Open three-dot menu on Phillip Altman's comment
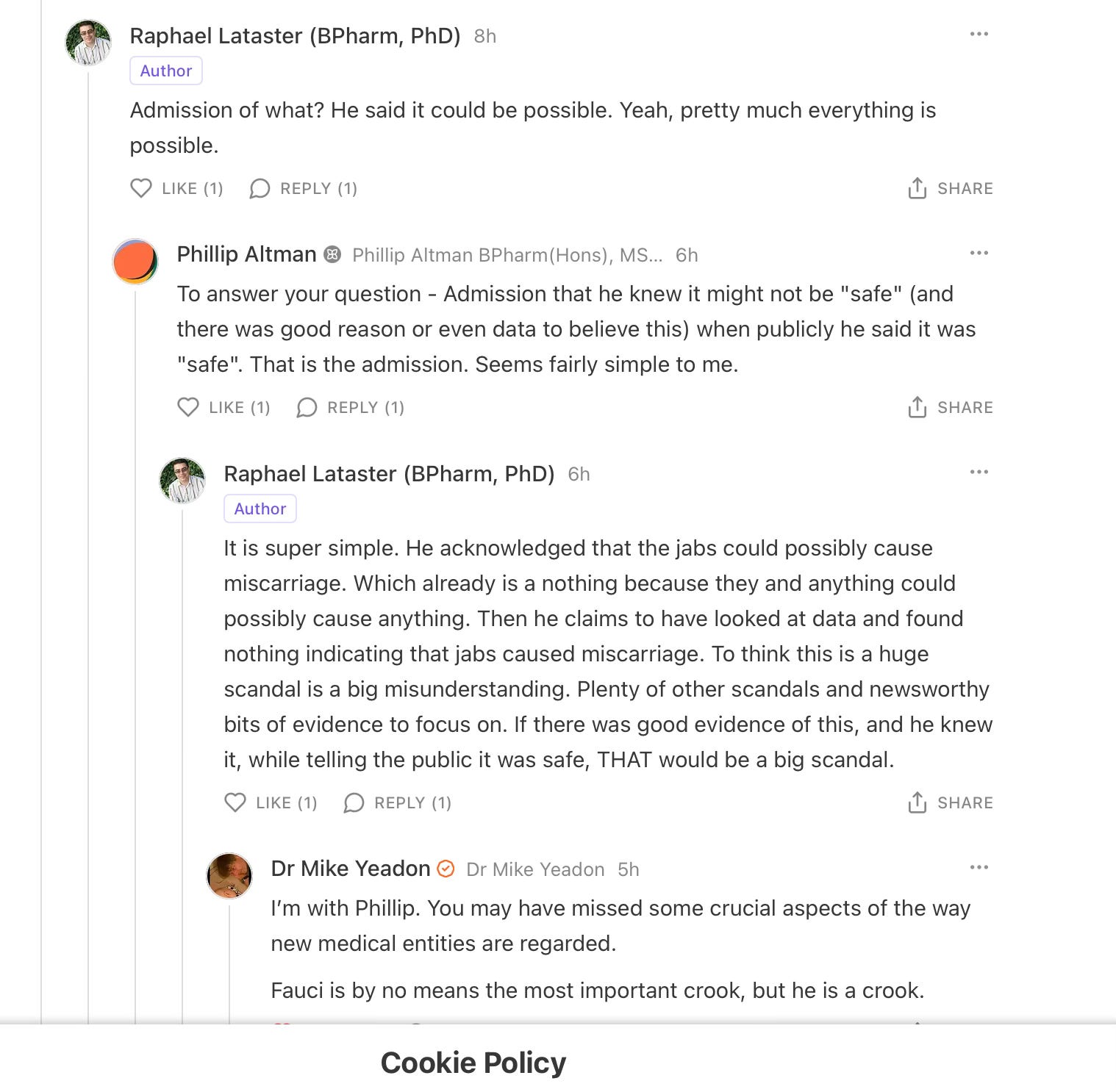The height and width of the screenshot is (1092, 1116). coord(979,254)
